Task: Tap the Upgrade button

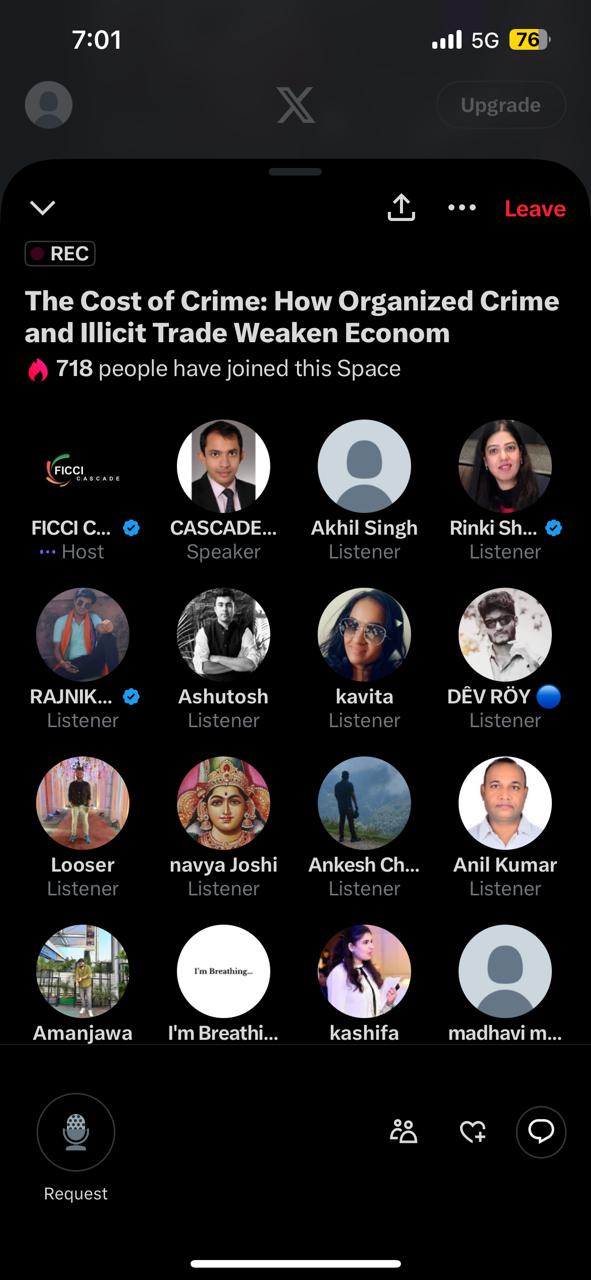Action: pos(501,105)
